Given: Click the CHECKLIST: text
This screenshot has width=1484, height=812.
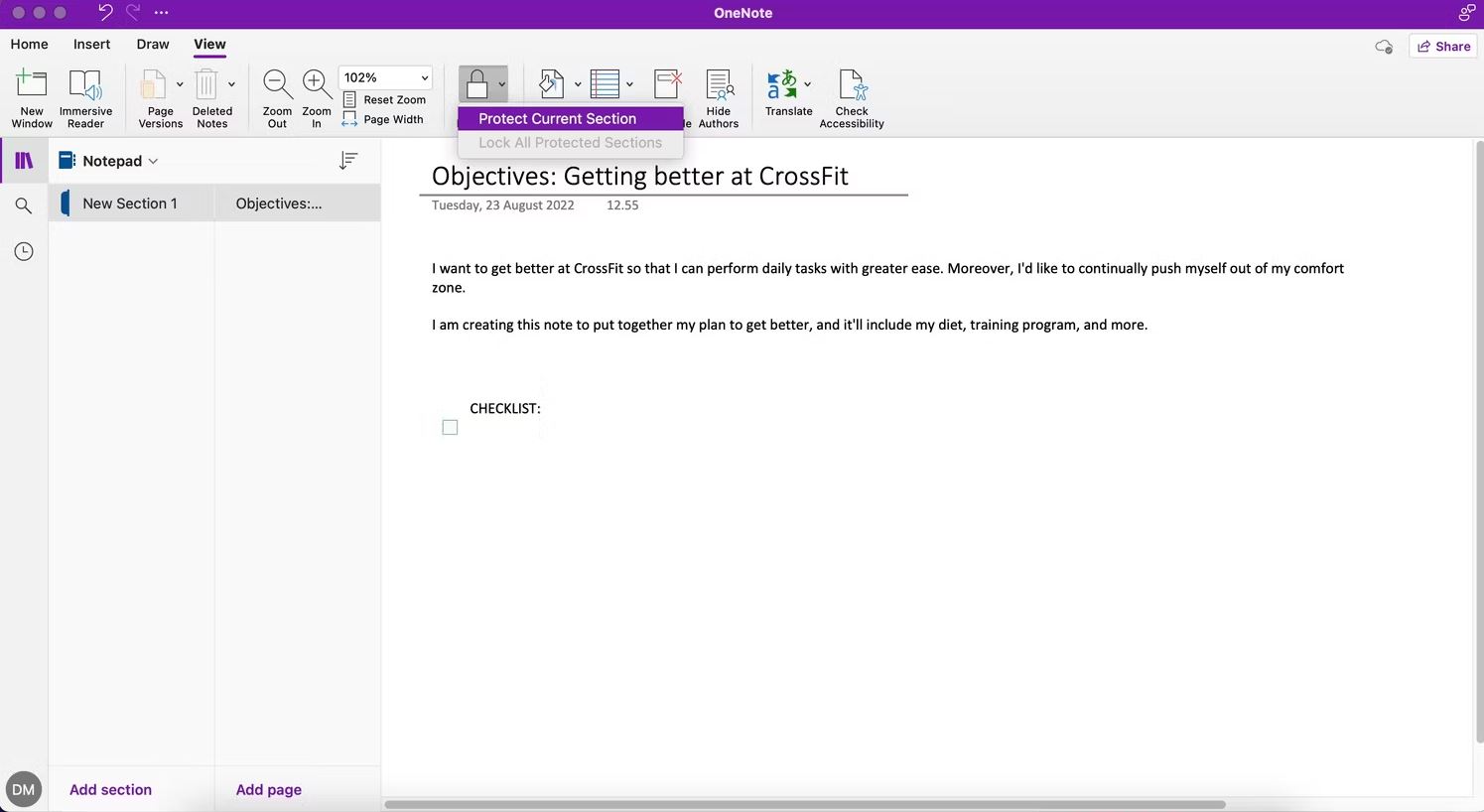Looking at the screenshot, I should tap(505, 408).
